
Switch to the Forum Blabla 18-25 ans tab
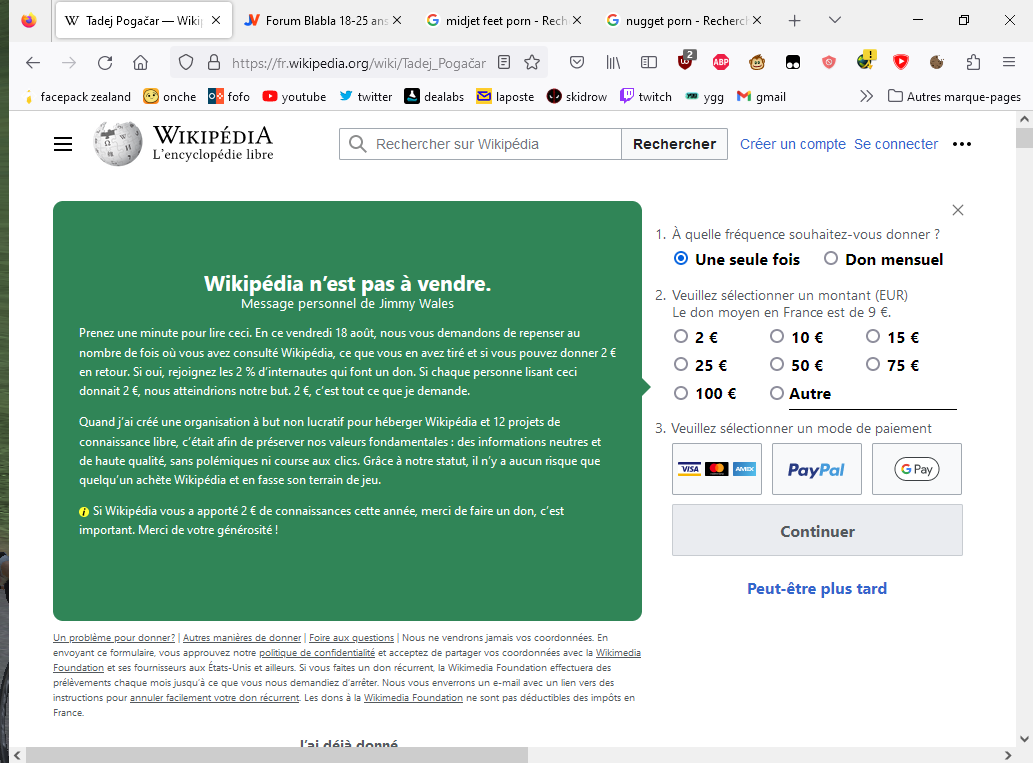click(324, 20)
